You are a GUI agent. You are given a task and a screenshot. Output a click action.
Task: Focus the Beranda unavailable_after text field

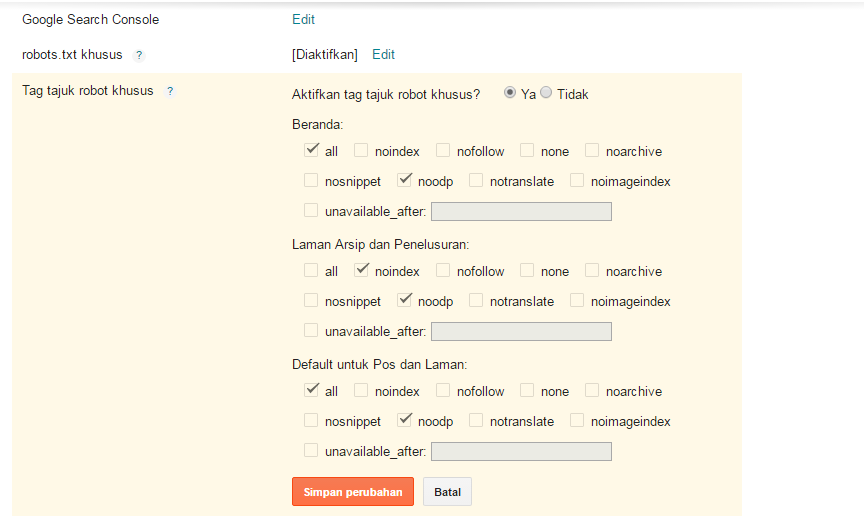click(x=521, y=212)
